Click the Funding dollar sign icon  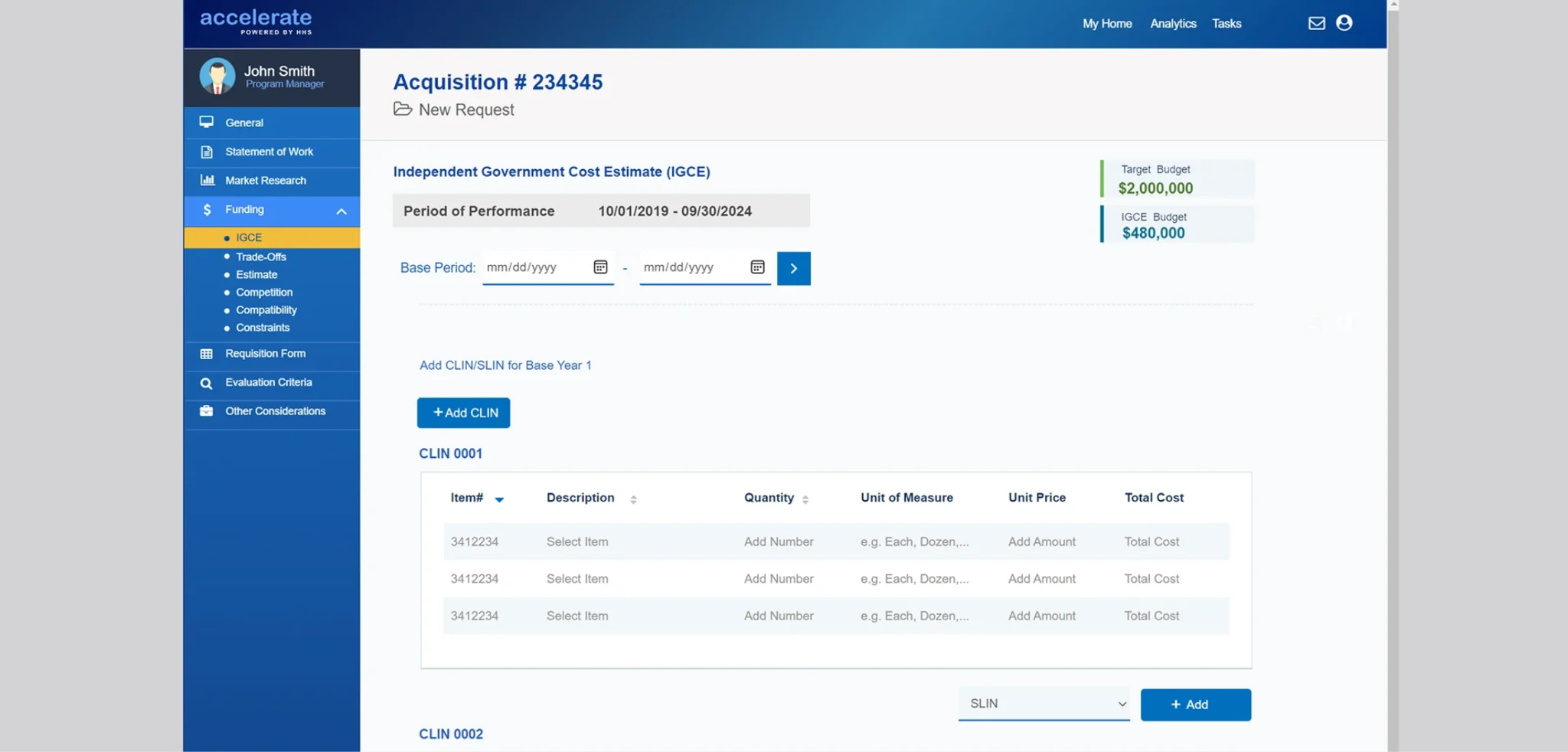[207, 209]
